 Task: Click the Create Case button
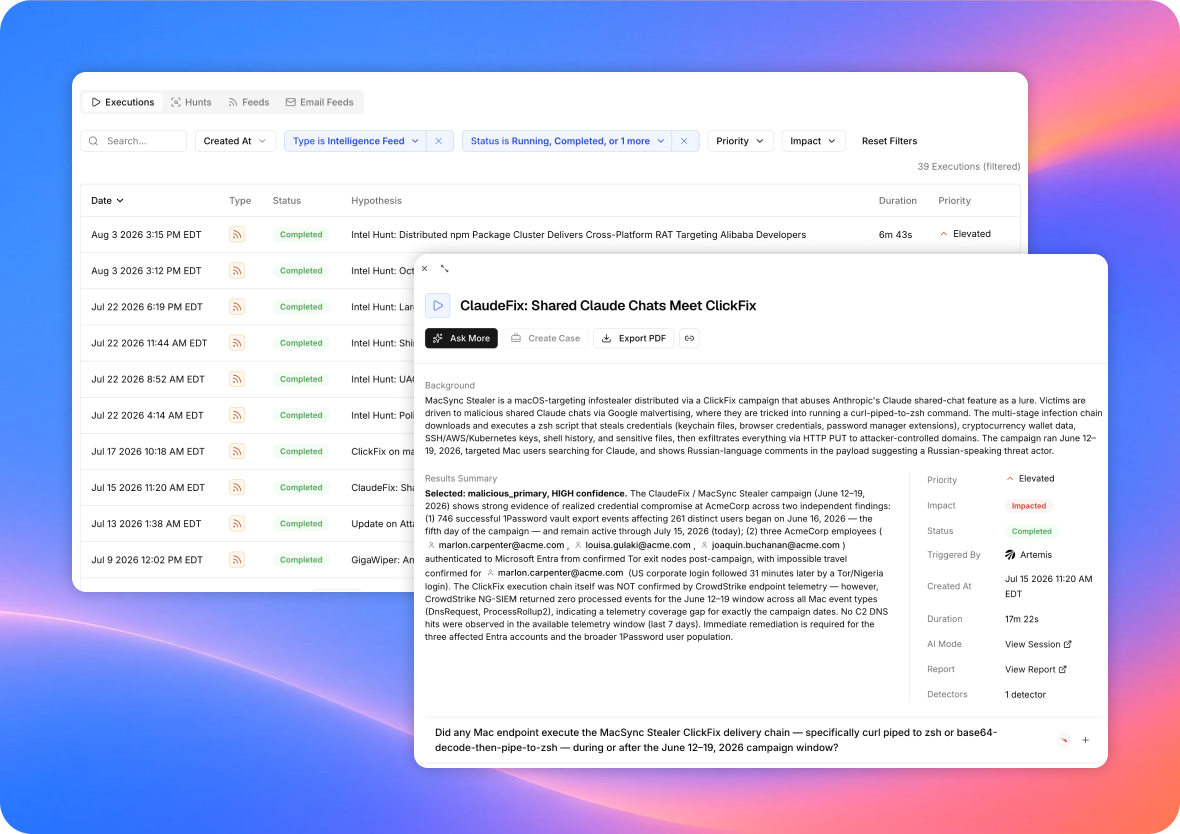pyautogui.click(x=546, y=339)
